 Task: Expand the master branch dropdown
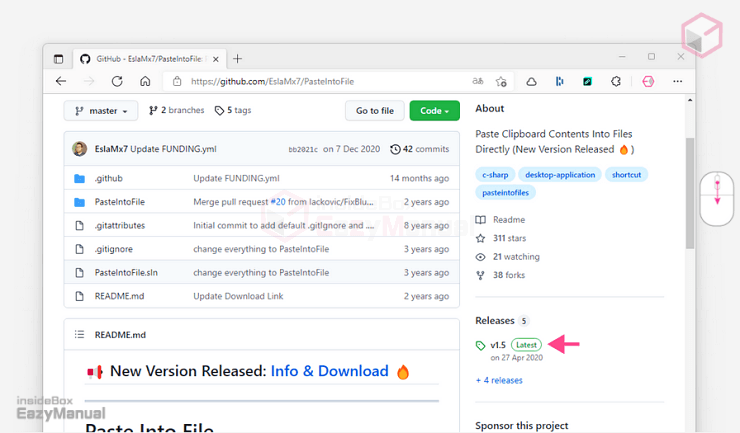[101, 110]
